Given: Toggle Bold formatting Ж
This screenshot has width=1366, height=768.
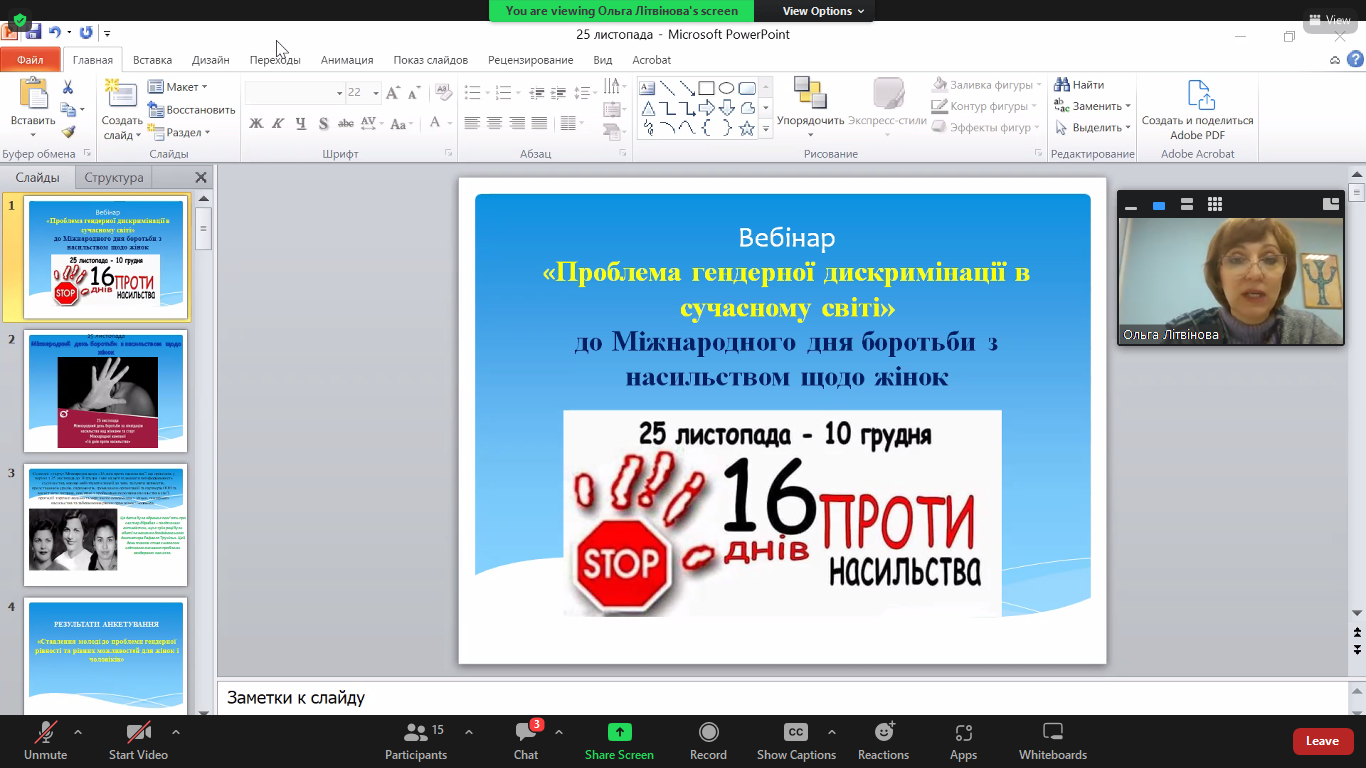Looking at the screenshot, I should [256, 124].
